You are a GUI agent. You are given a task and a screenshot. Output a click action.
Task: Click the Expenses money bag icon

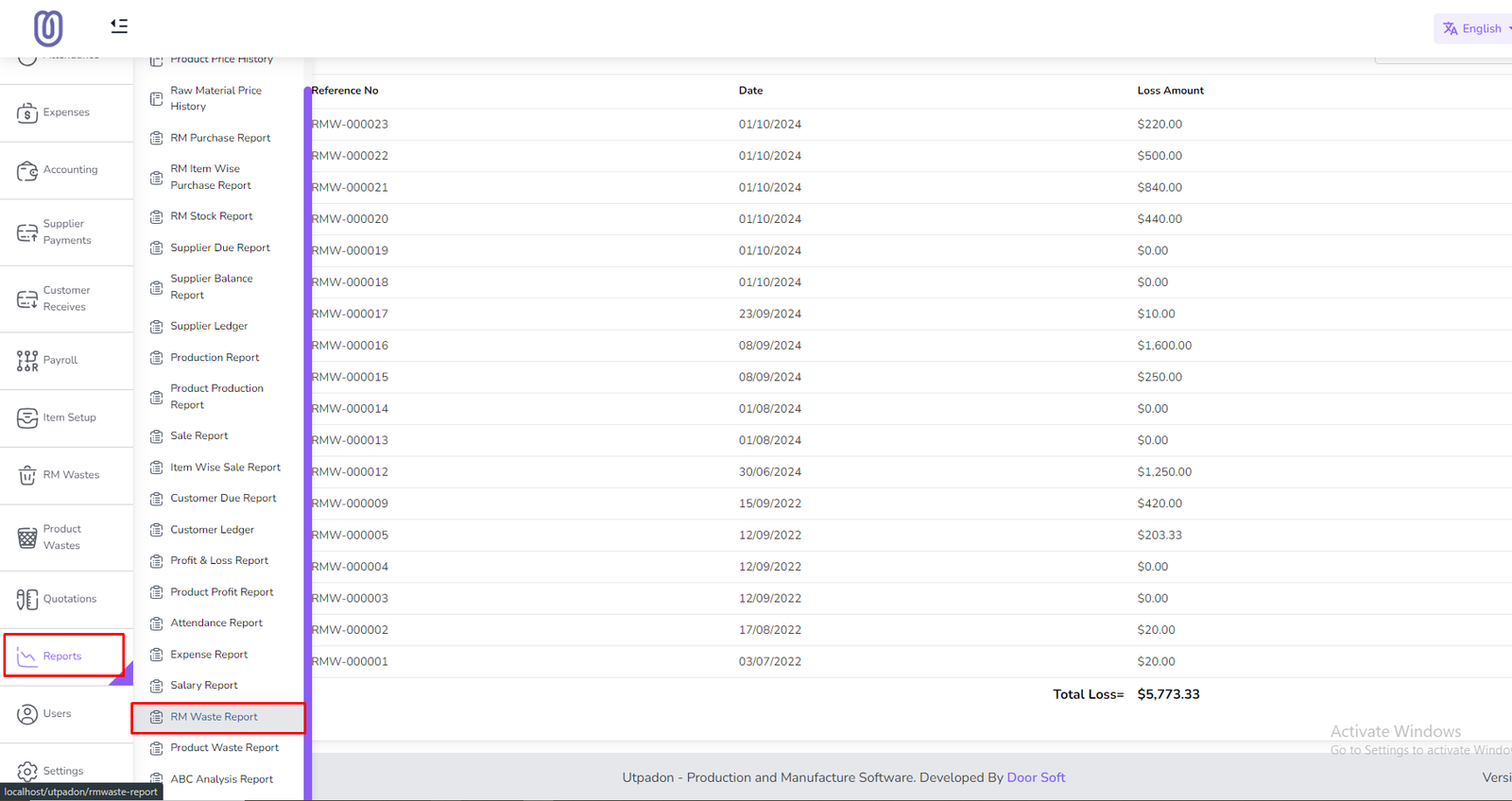pos(27,113)
